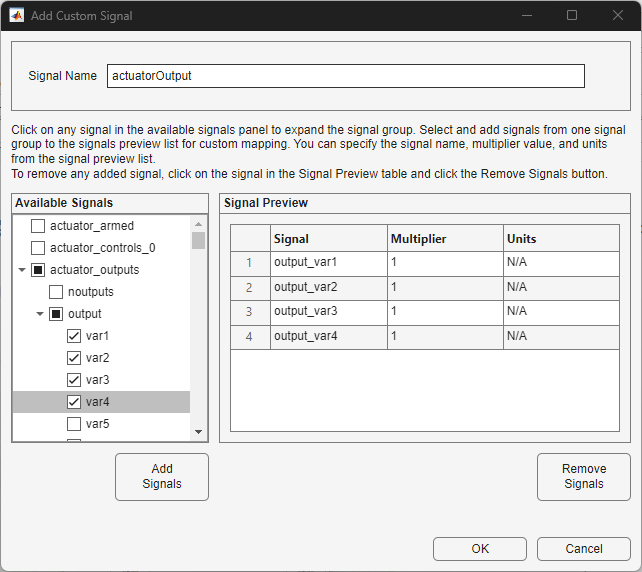Uncheck the var4 checkbox
The width and height of the screenshot is (642, 572).
tap(74, 402)
